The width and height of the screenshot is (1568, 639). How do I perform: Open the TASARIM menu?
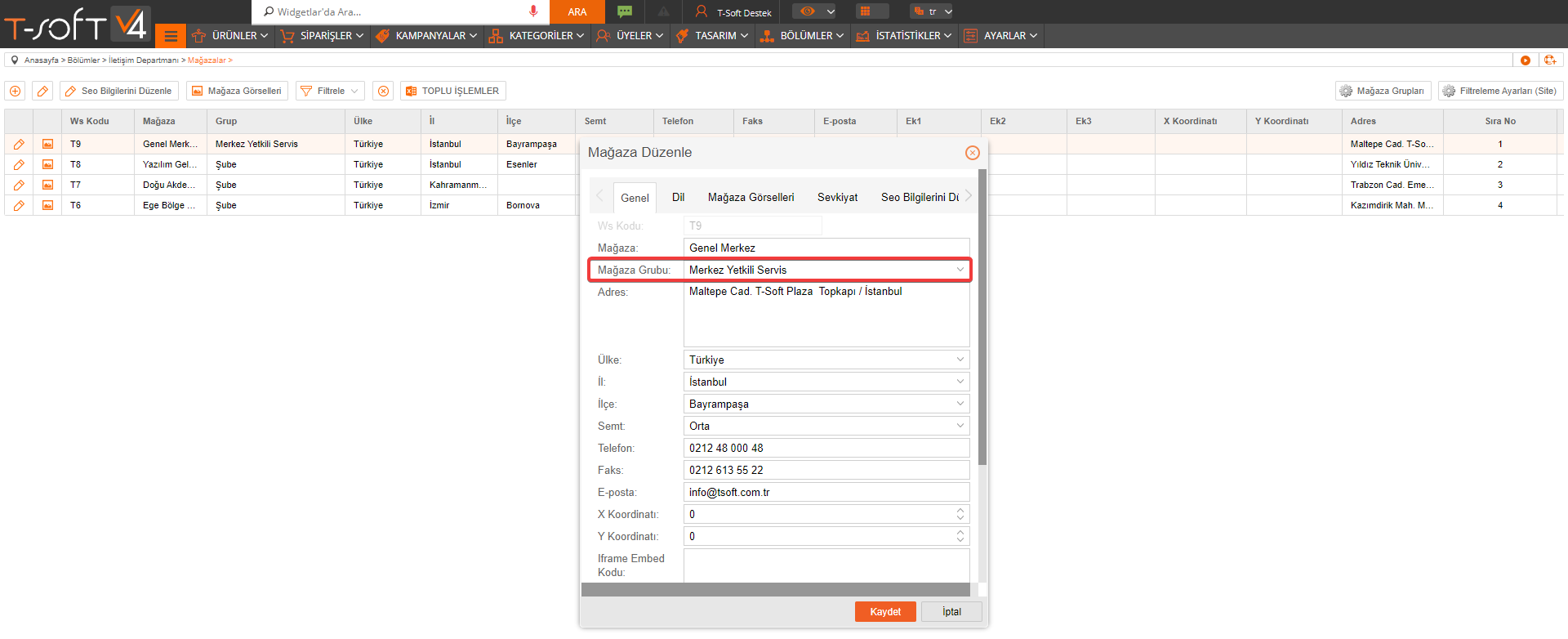pyautogui.click(x=712, y=36)
